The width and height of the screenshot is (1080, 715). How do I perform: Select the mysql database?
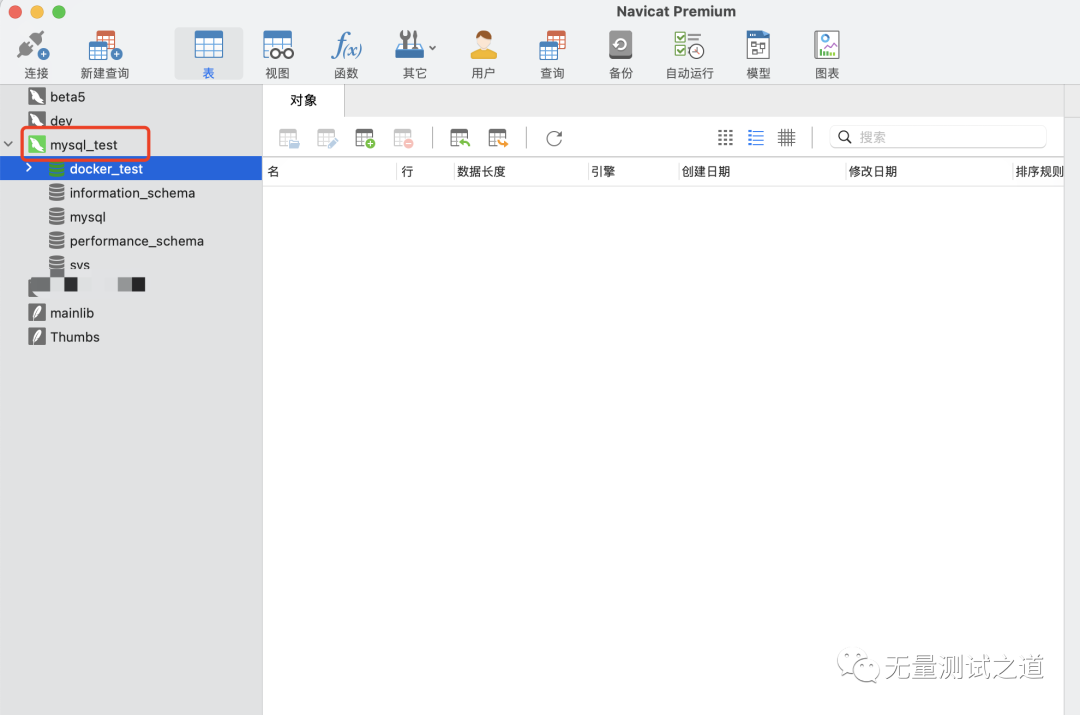131,217
